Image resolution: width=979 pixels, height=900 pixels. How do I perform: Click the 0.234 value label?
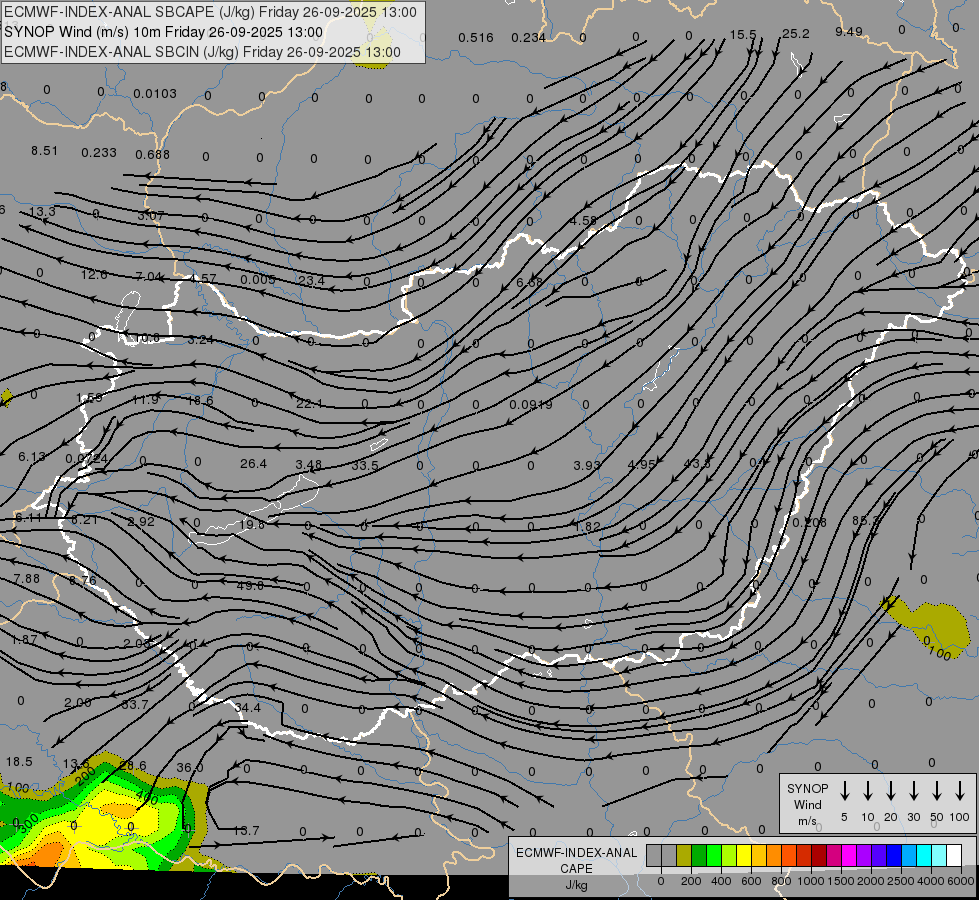[529, 38]
